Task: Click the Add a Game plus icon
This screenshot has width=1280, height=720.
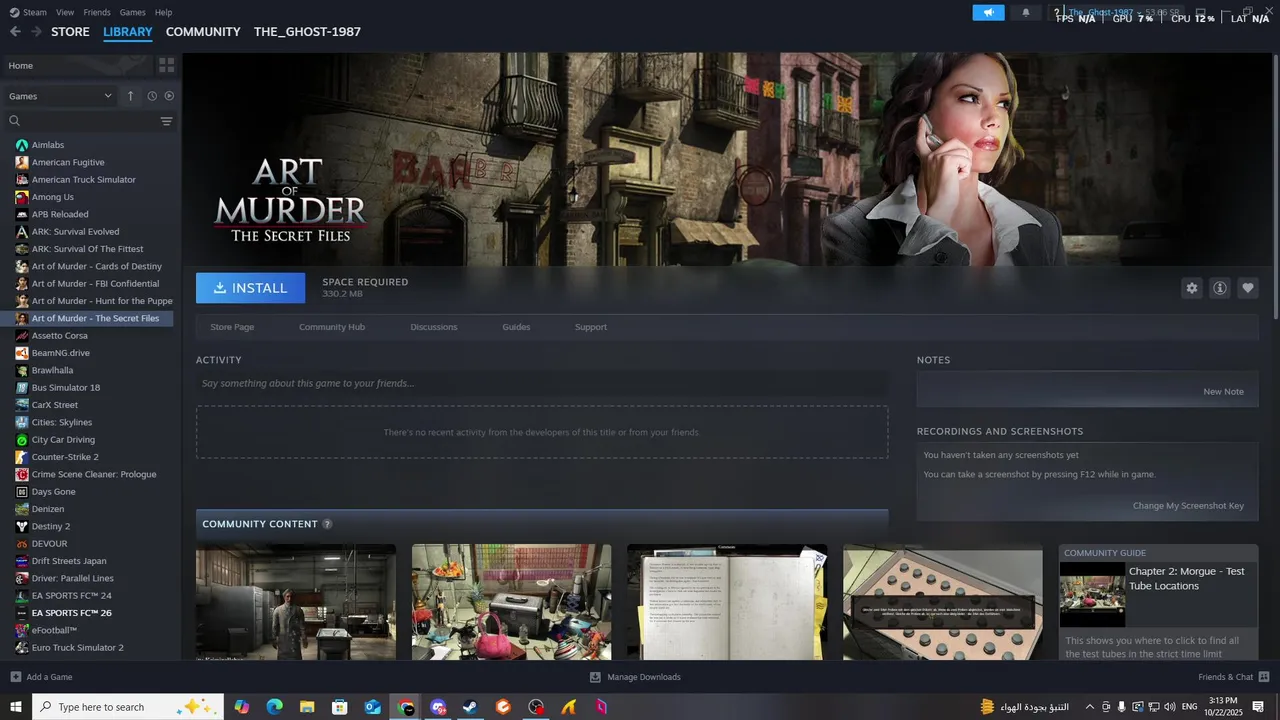Action: pos(15,677)
